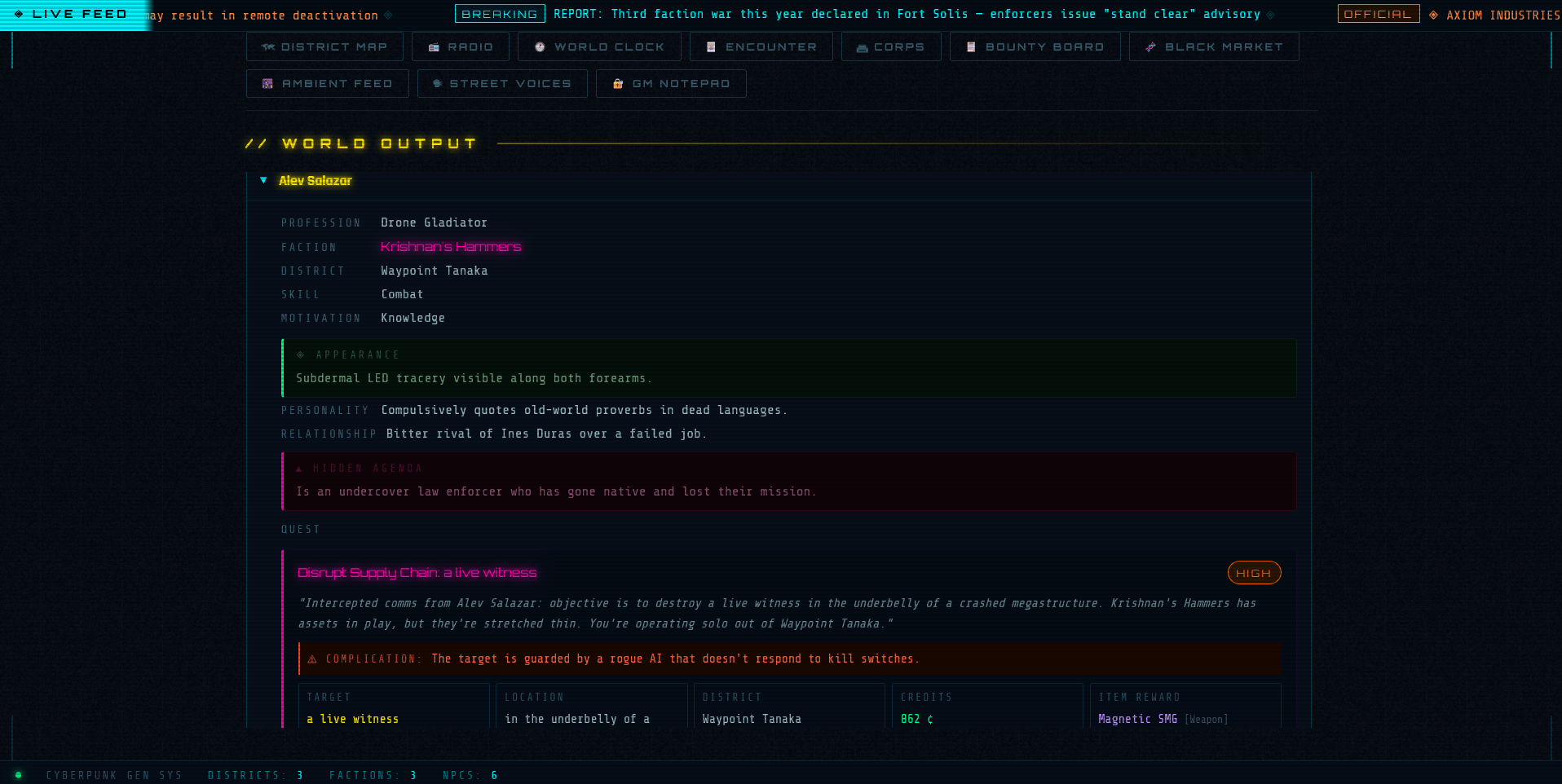Open the Radio panel
This screenshot has height=784, width=1562.
point(461,47)
